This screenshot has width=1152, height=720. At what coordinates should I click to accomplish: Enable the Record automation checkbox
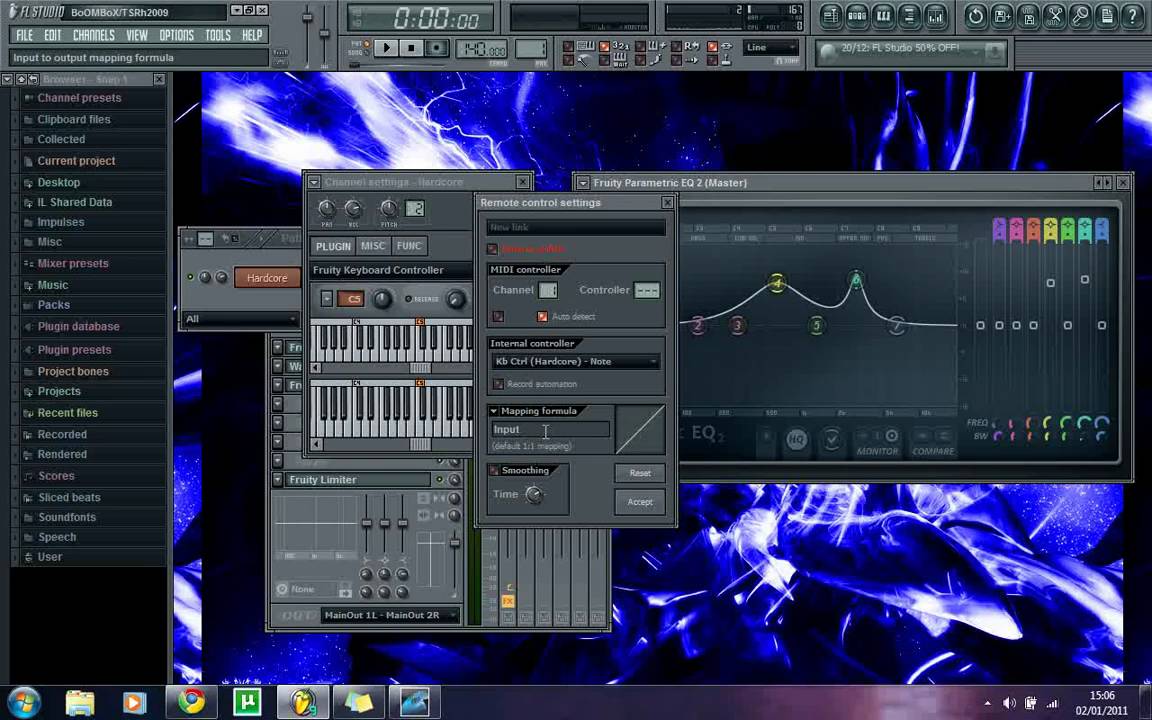coord(498,384)
